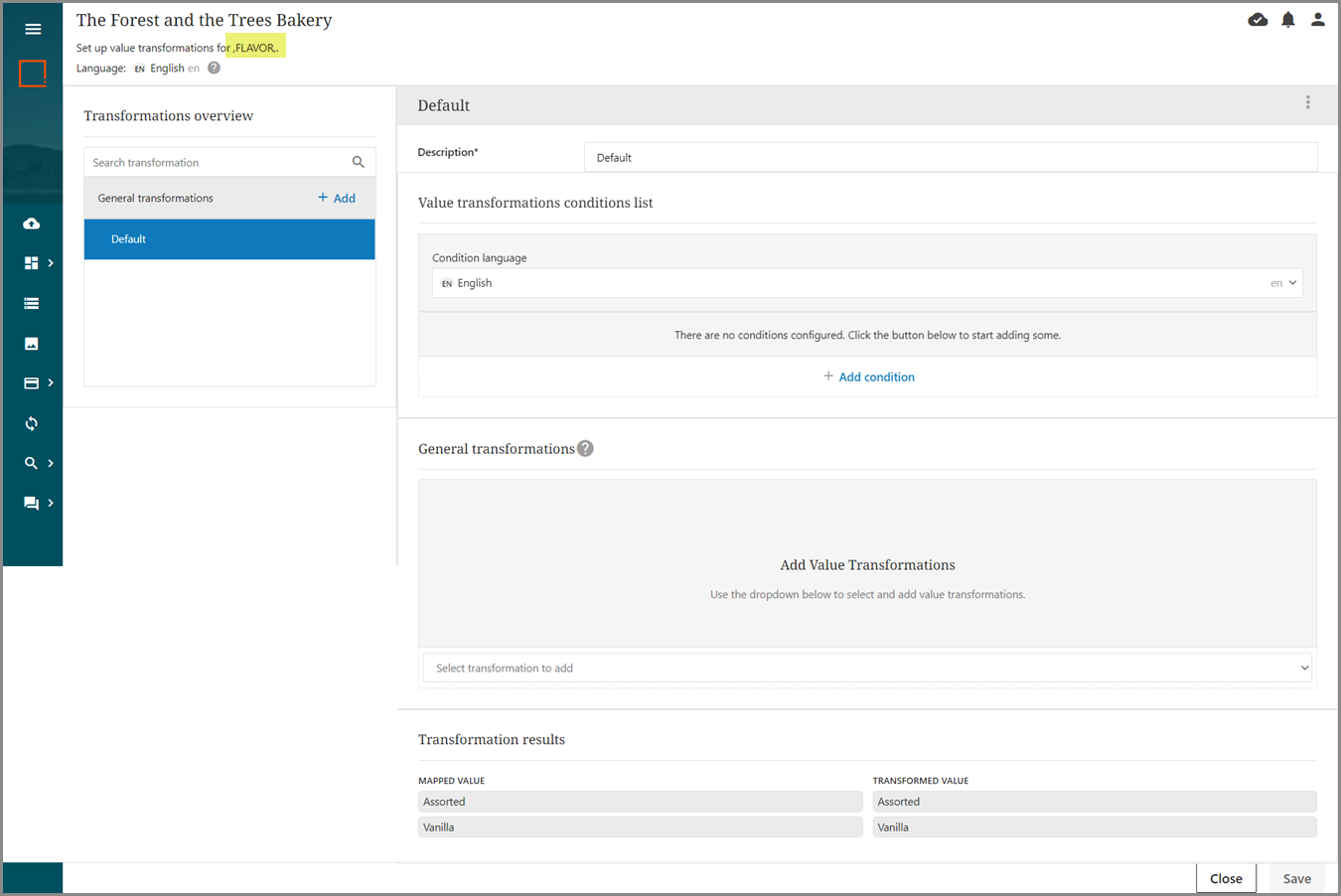The width and height of the screenshot is (1341, 896).
Task: Open the notifications bell icon
Action: [1287, 20]
